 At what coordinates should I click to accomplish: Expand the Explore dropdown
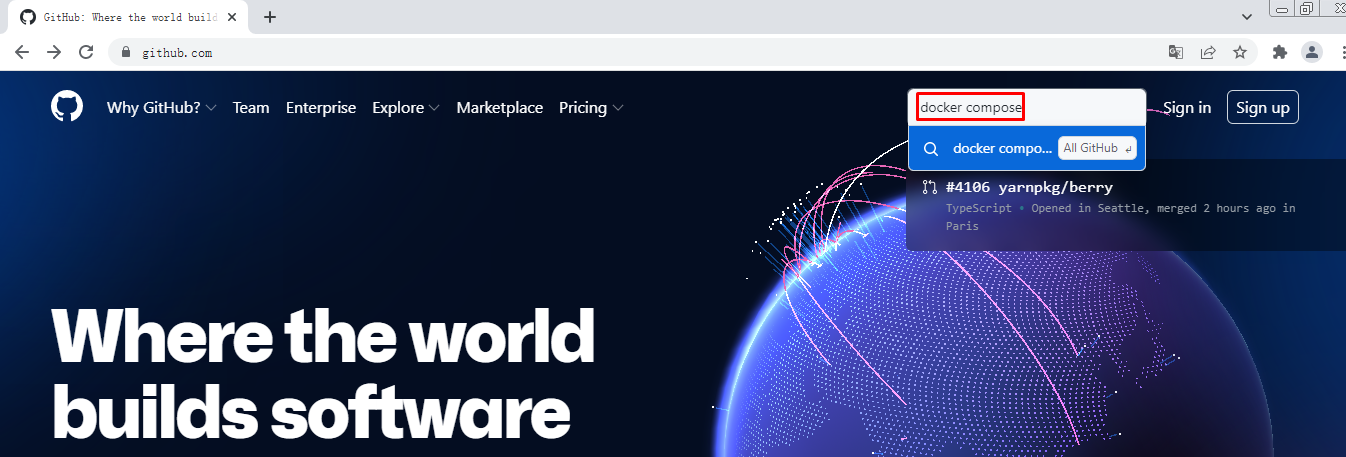click(405, 108)
